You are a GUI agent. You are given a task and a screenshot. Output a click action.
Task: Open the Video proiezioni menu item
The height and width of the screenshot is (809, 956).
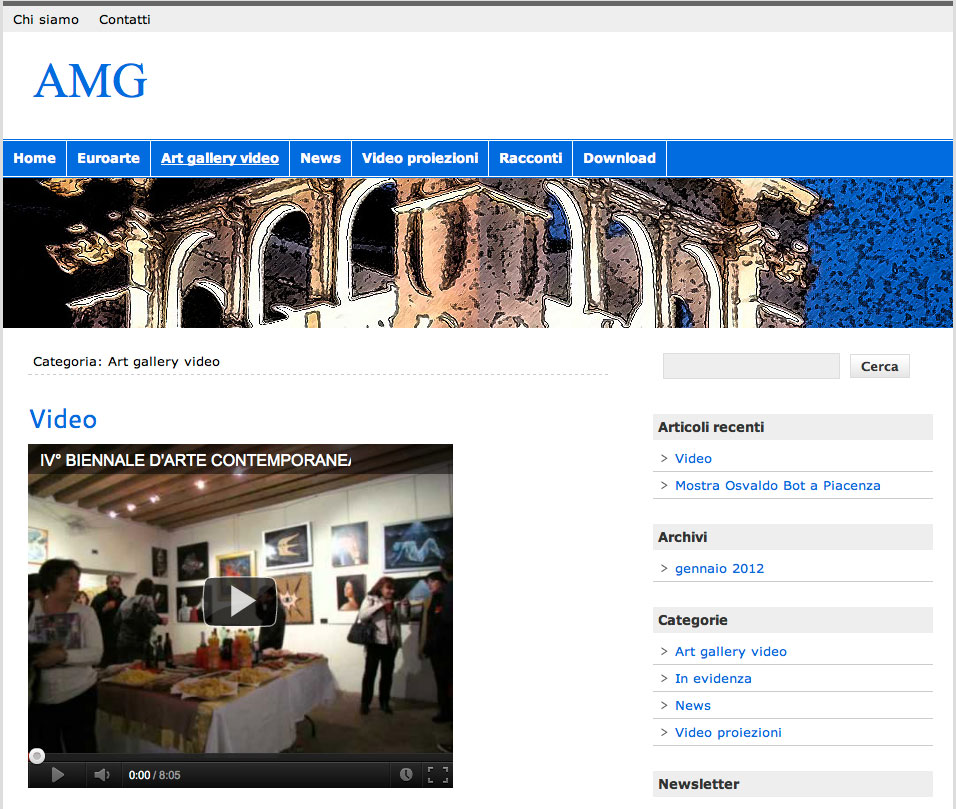420,158
